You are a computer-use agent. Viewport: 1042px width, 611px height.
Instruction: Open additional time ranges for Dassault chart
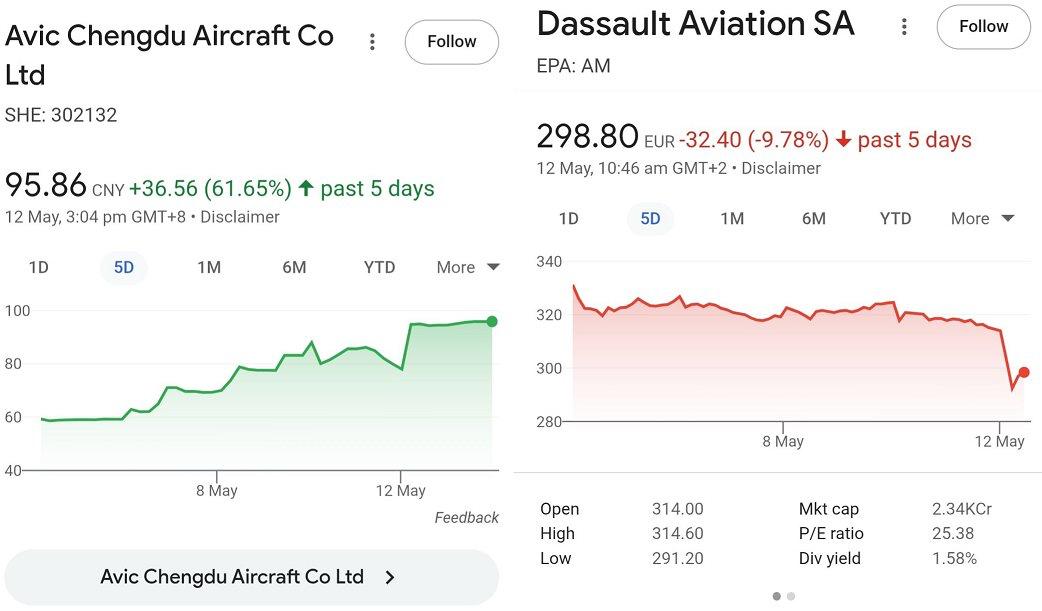(983, 218)
